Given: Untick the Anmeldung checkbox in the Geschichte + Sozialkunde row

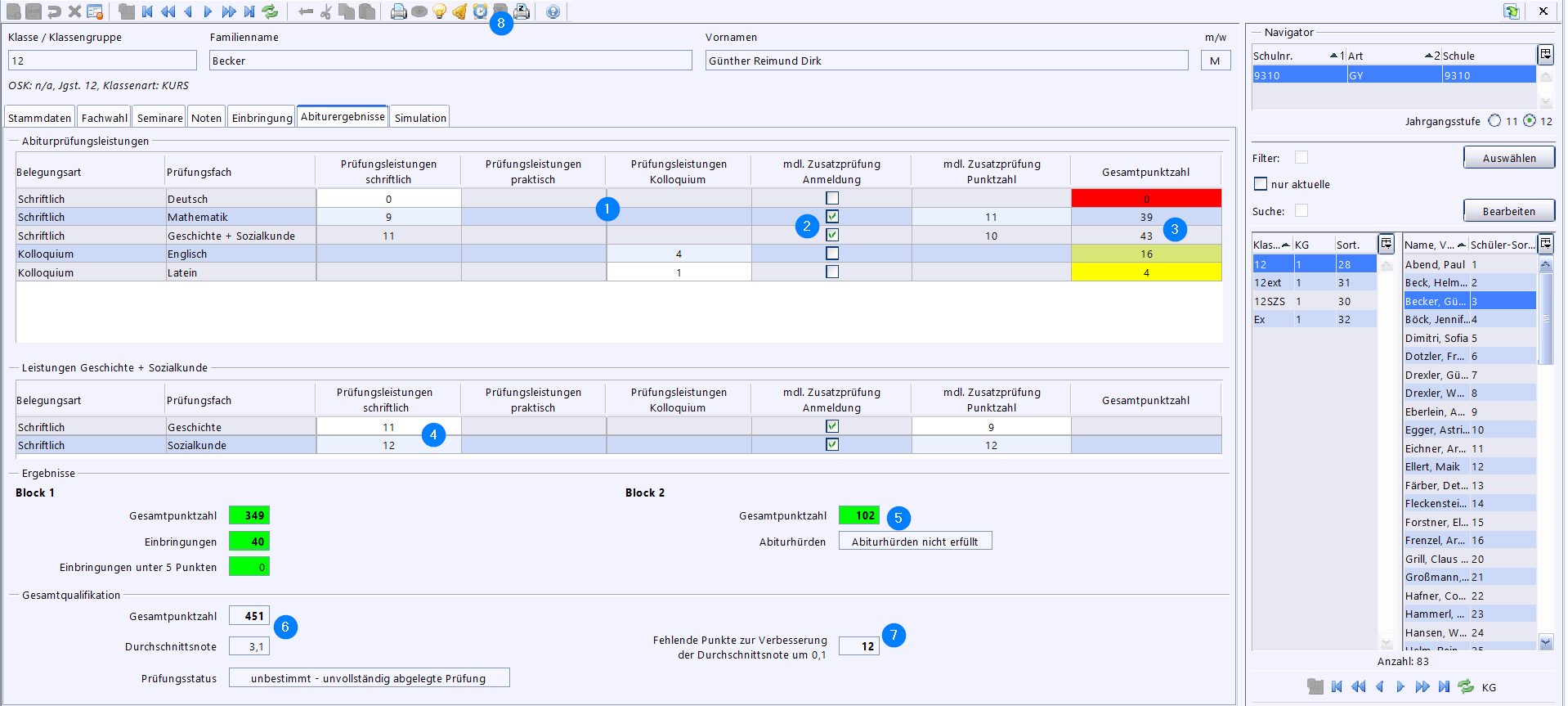Looking at the screenshot, I should click(x=832, y=235).
